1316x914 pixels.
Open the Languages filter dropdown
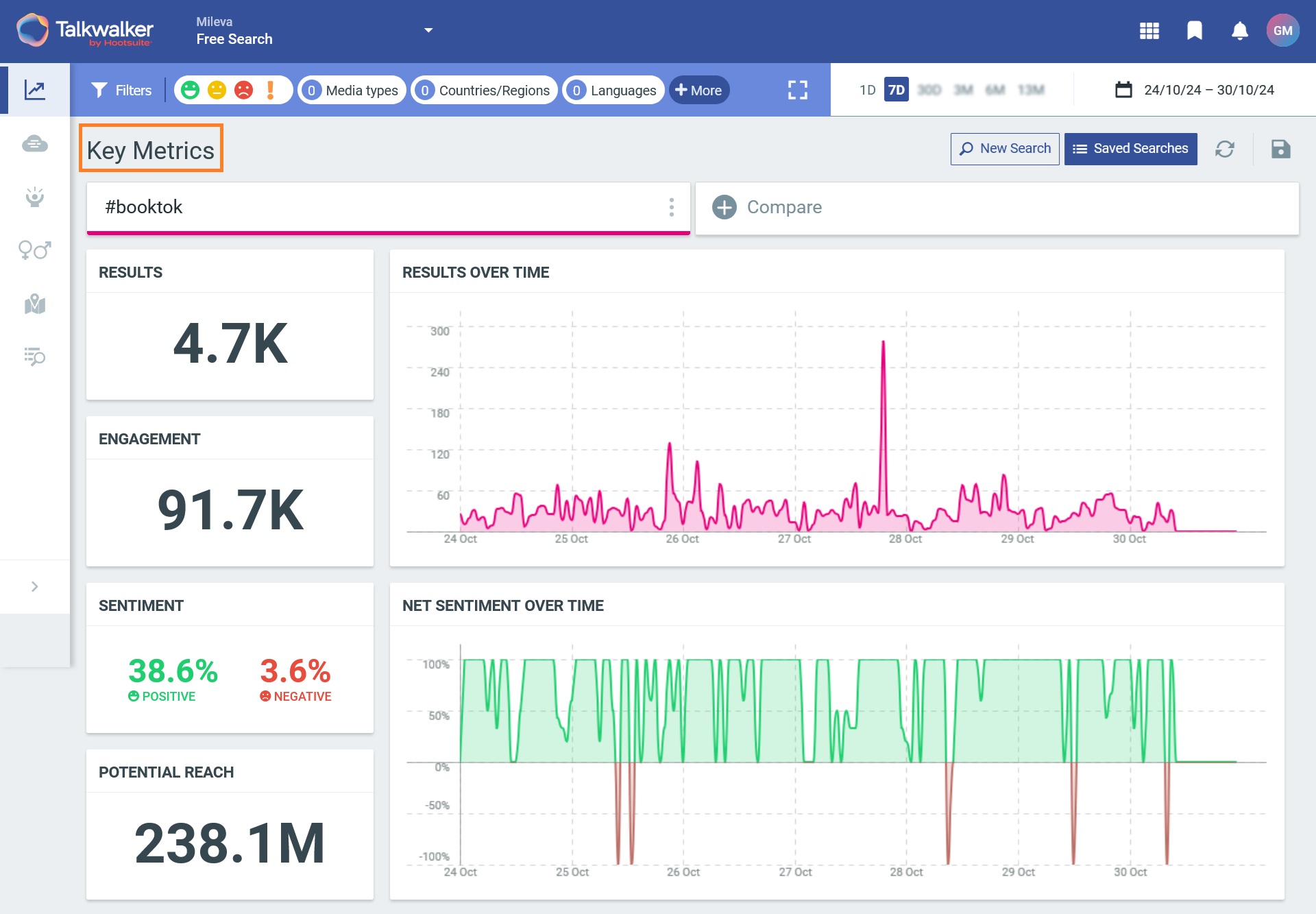pos(613,90)
